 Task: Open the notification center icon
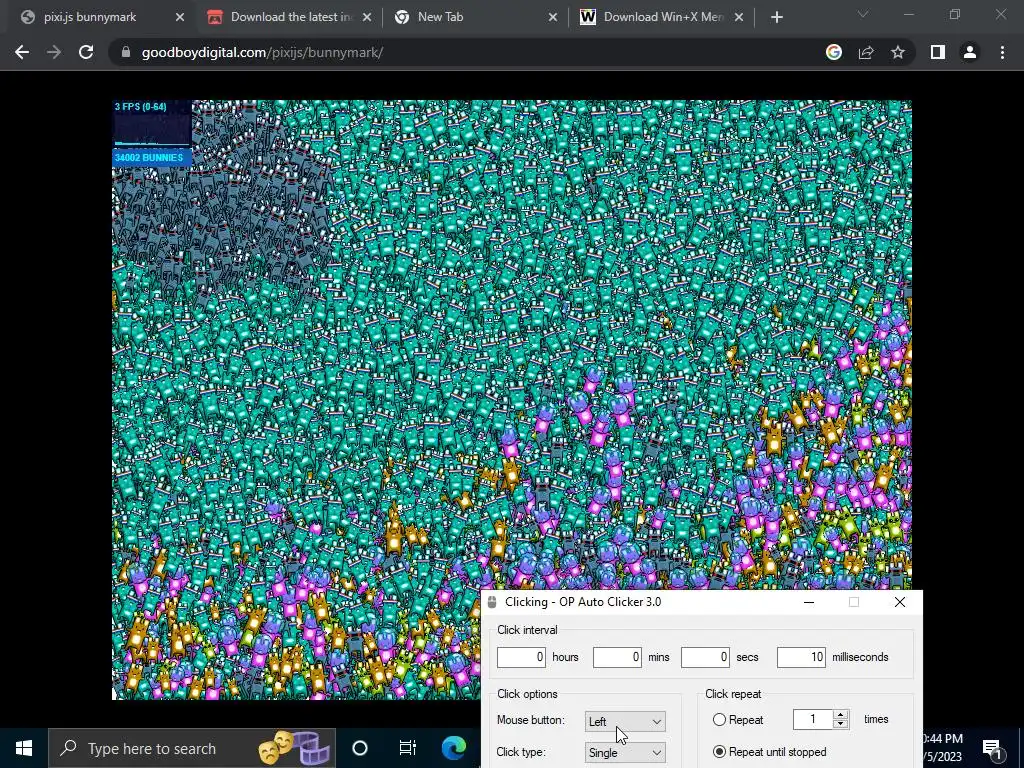coord(993,748)
